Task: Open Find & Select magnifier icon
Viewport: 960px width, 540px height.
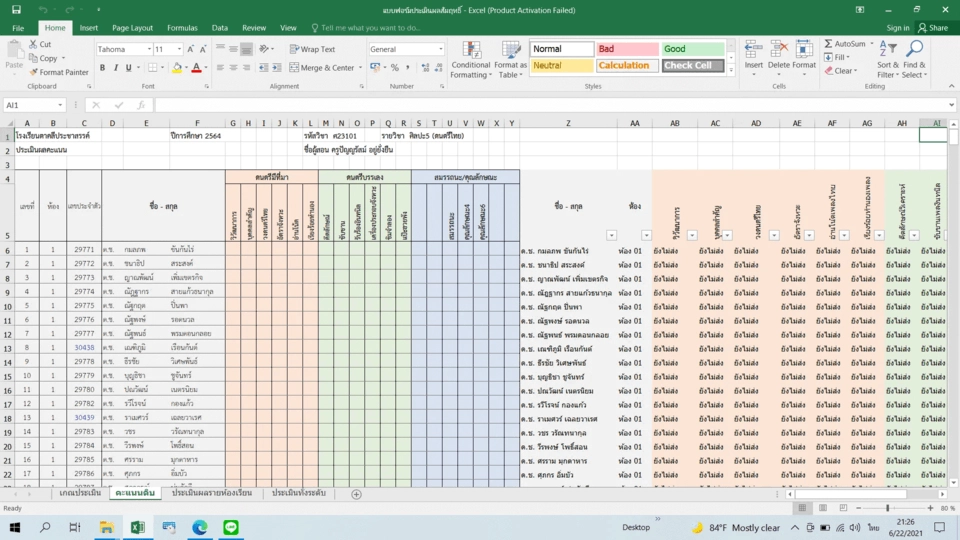Action: tap(914, 49)
